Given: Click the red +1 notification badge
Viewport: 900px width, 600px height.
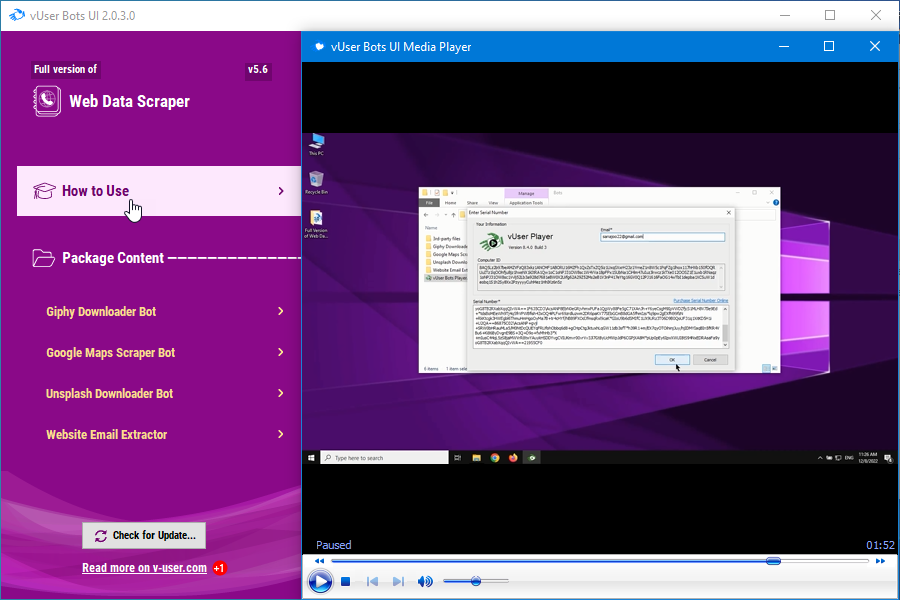Looking at the screenshot, I should (220, 568).
